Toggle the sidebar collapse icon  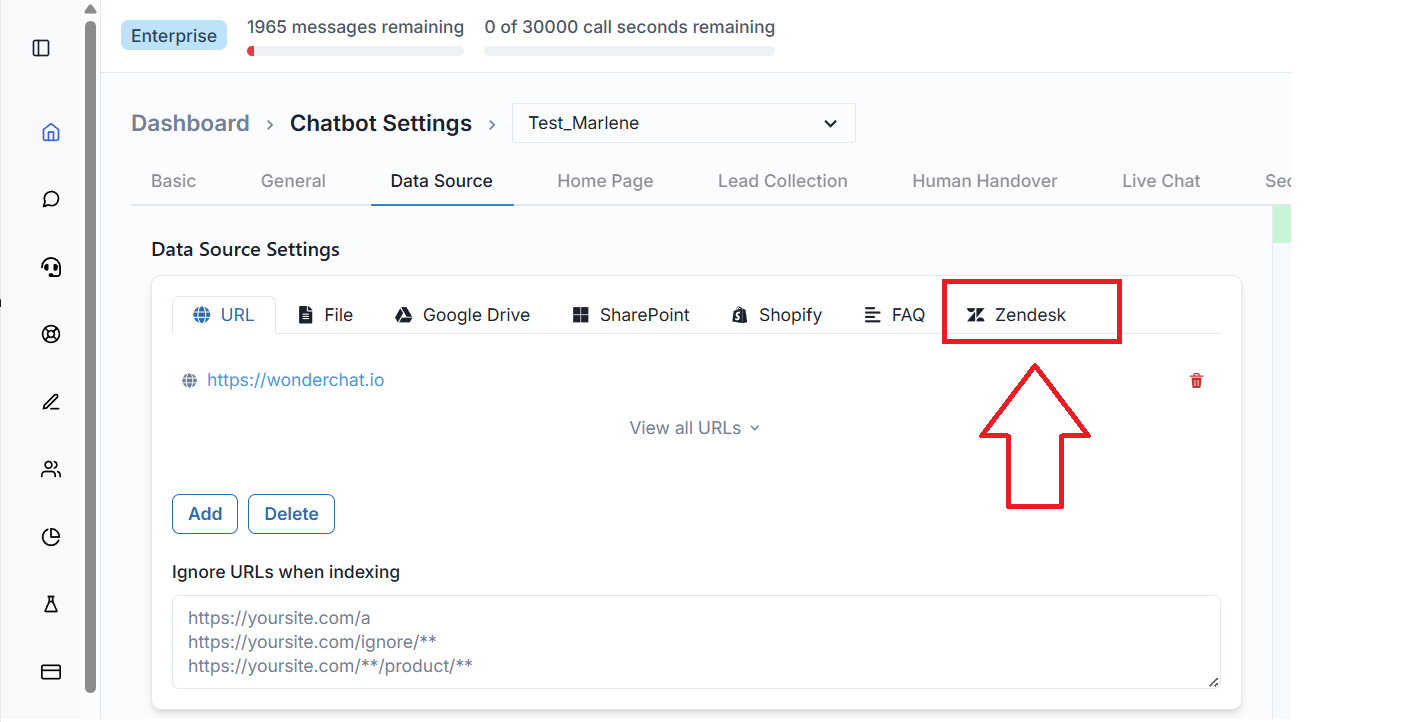[41, 48]
